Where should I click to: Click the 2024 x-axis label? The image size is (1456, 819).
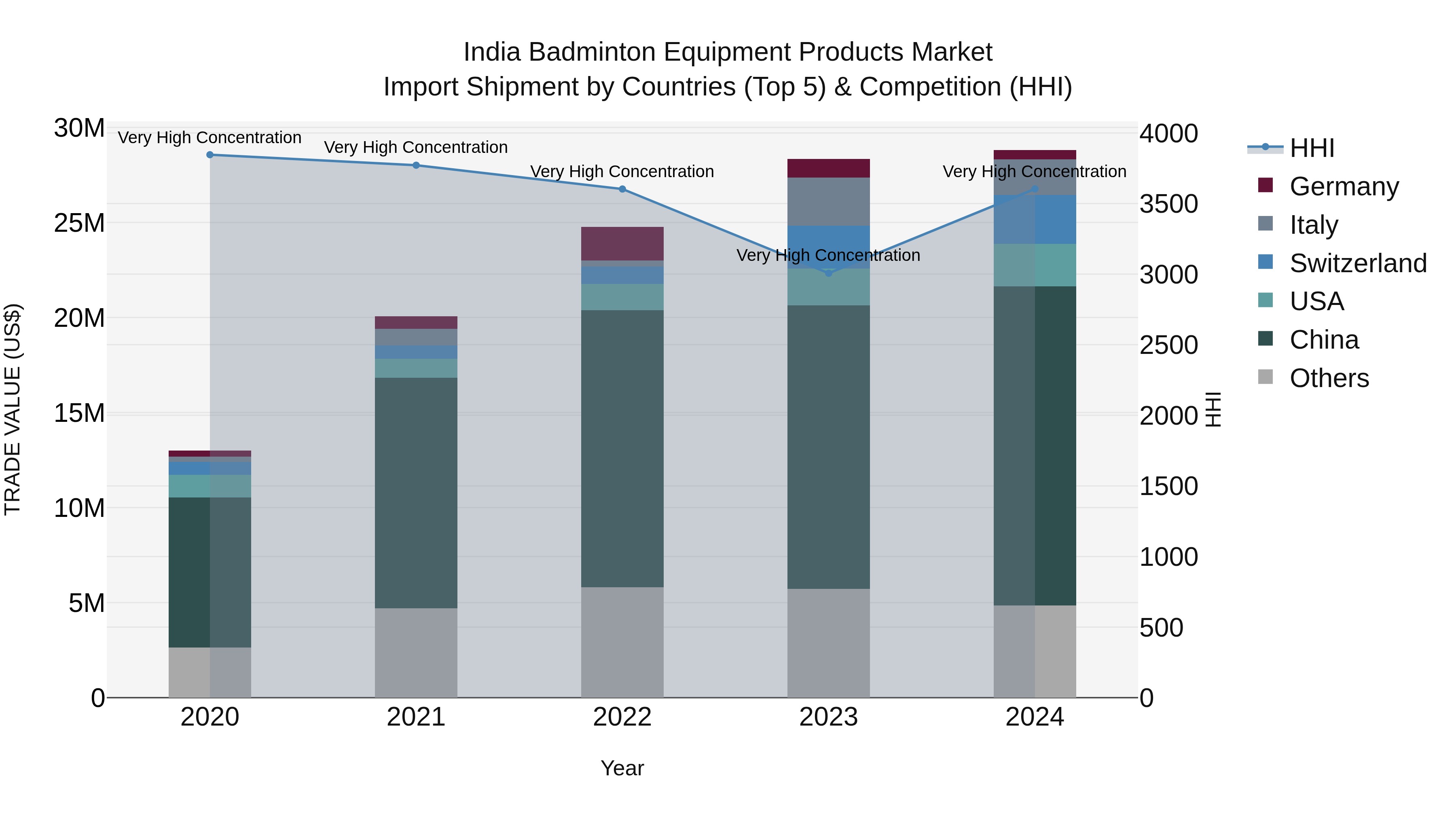pyautogui.click(x=1035, y=717)
